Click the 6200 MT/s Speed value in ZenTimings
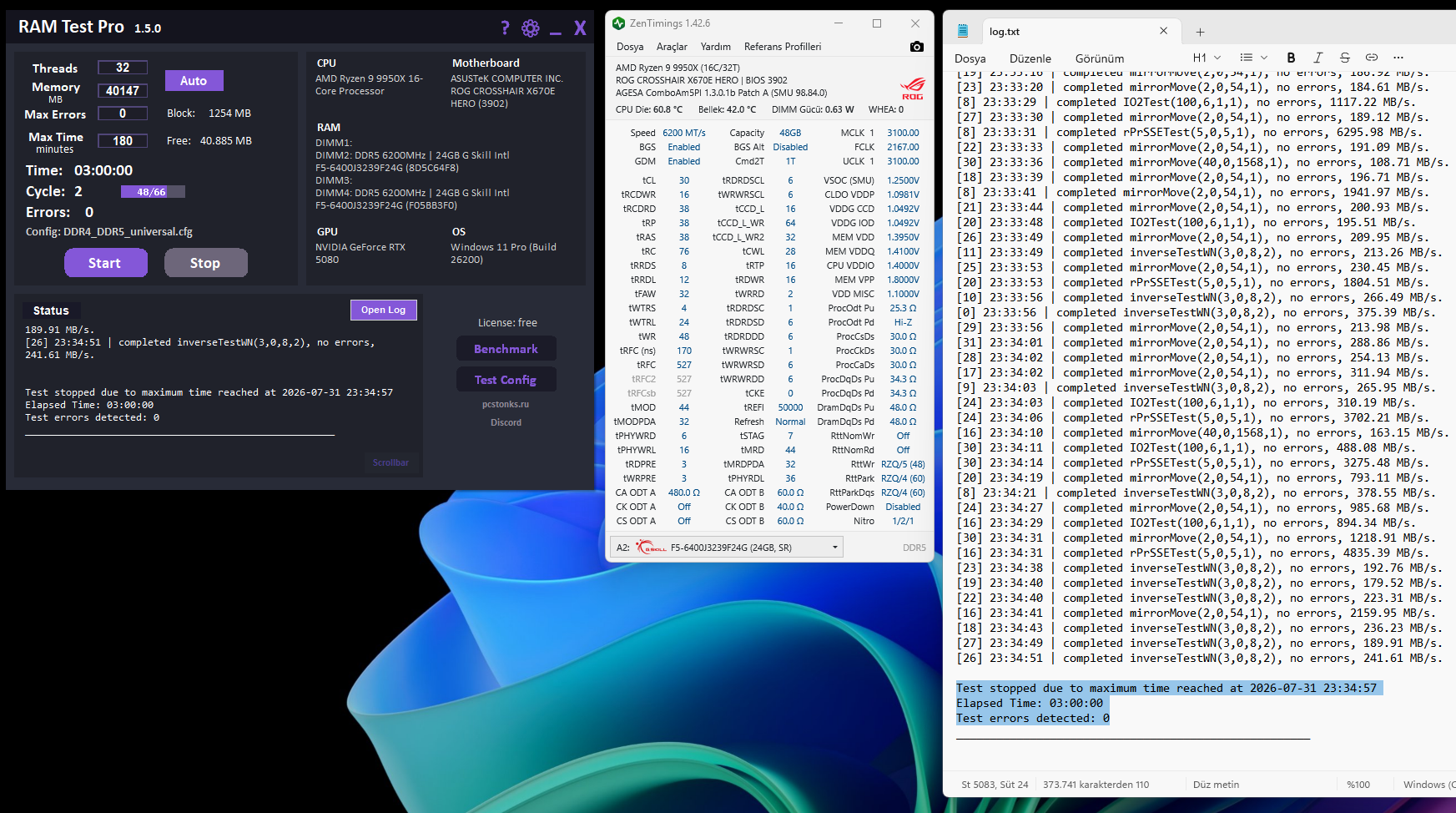The width and height of the screenshot is (1456, 813). tap(684, 133)
